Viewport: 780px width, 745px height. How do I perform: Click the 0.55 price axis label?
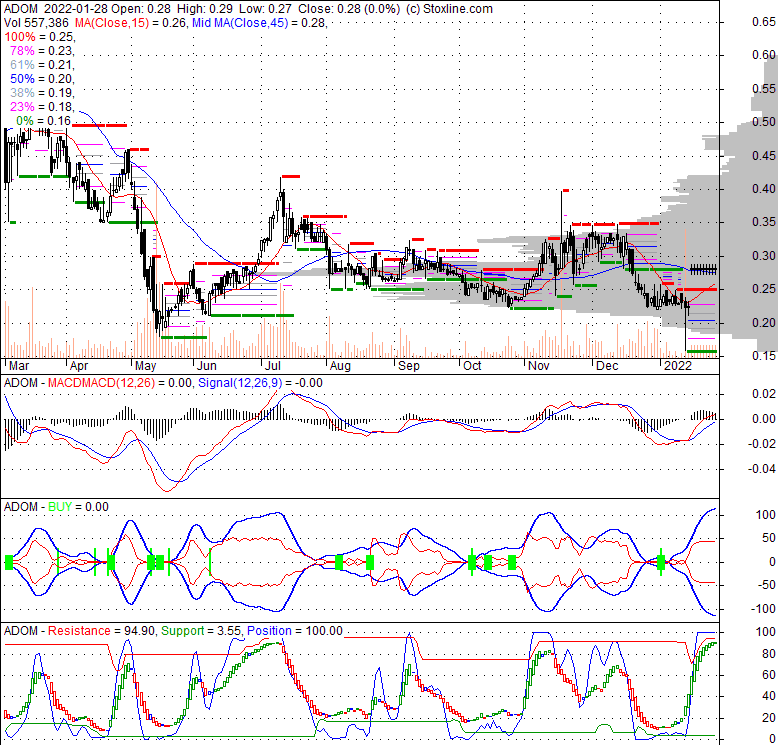point(764,89)
